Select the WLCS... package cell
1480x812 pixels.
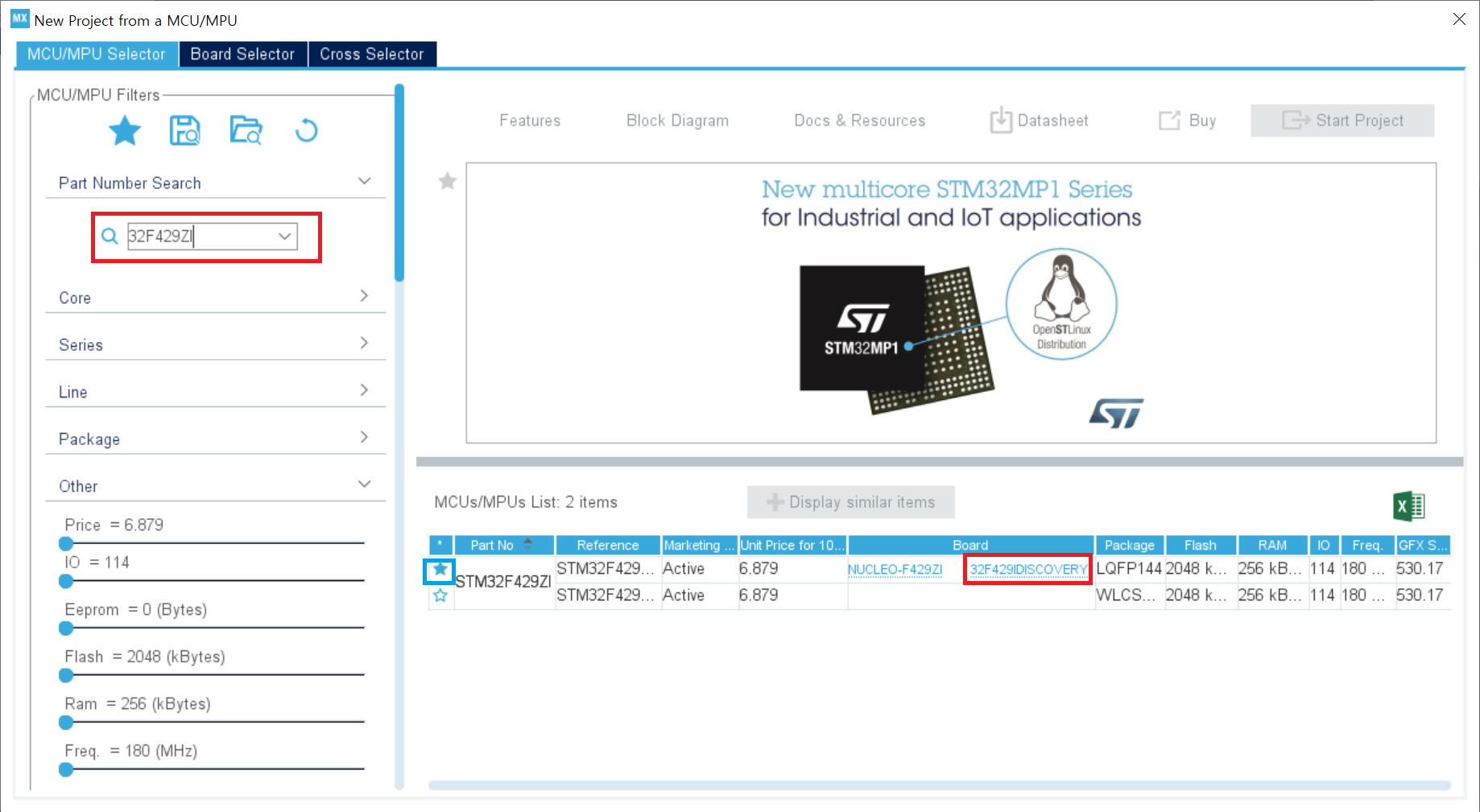1129,596
